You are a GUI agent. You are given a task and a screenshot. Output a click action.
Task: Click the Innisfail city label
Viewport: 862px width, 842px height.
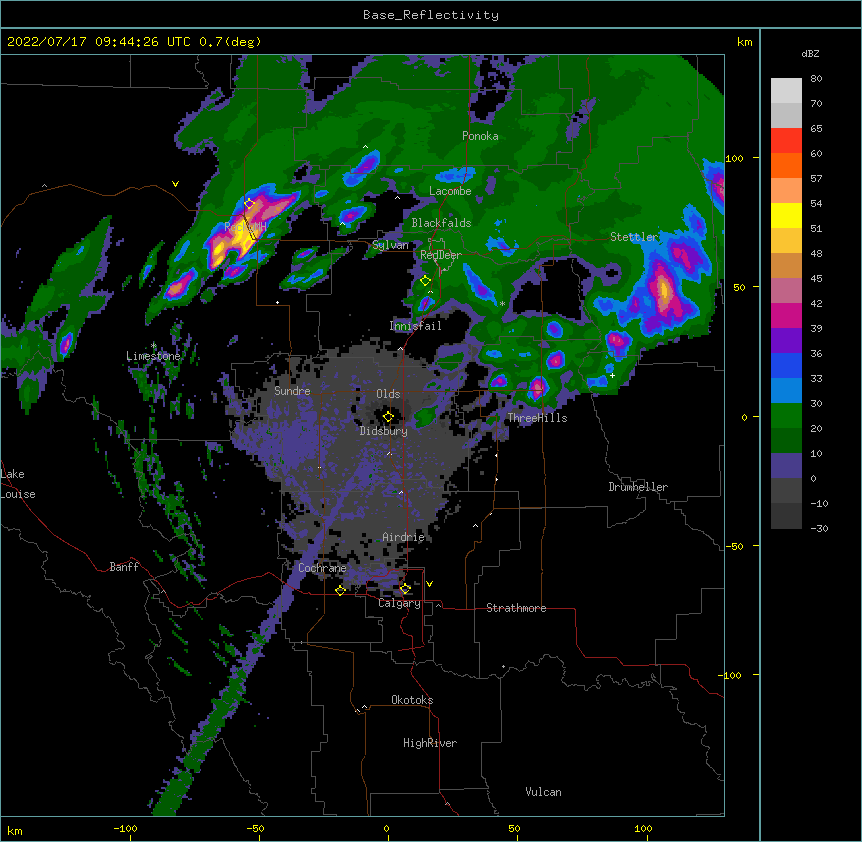tap(415, 326)
